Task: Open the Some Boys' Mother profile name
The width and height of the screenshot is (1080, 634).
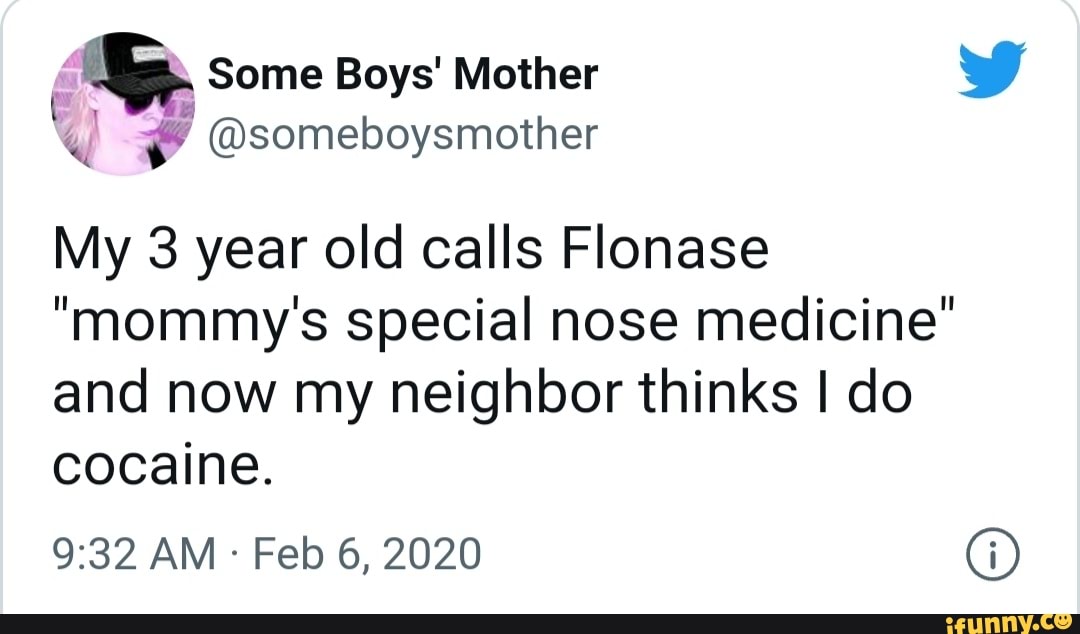Action: tap(402, 71)
